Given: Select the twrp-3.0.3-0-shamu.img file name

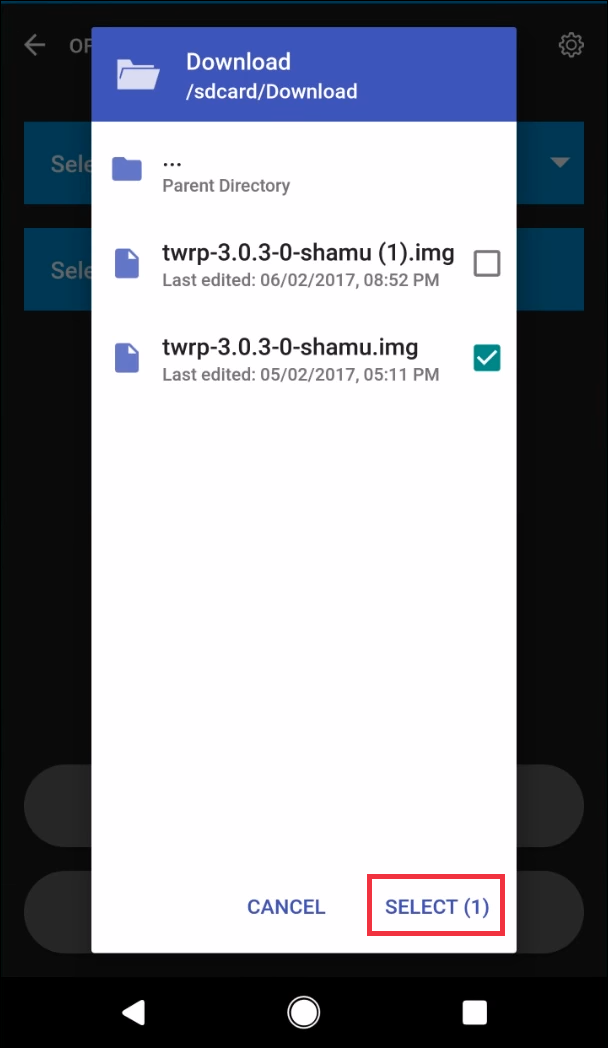Looking at the screenshot, I should [x=290, y=347].
